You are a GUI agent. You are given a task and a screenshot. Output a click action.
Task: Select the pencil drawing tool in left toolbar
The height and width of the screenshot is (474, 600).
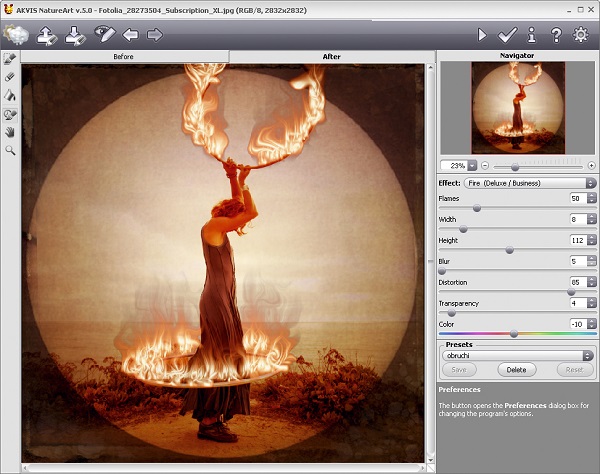10,59
